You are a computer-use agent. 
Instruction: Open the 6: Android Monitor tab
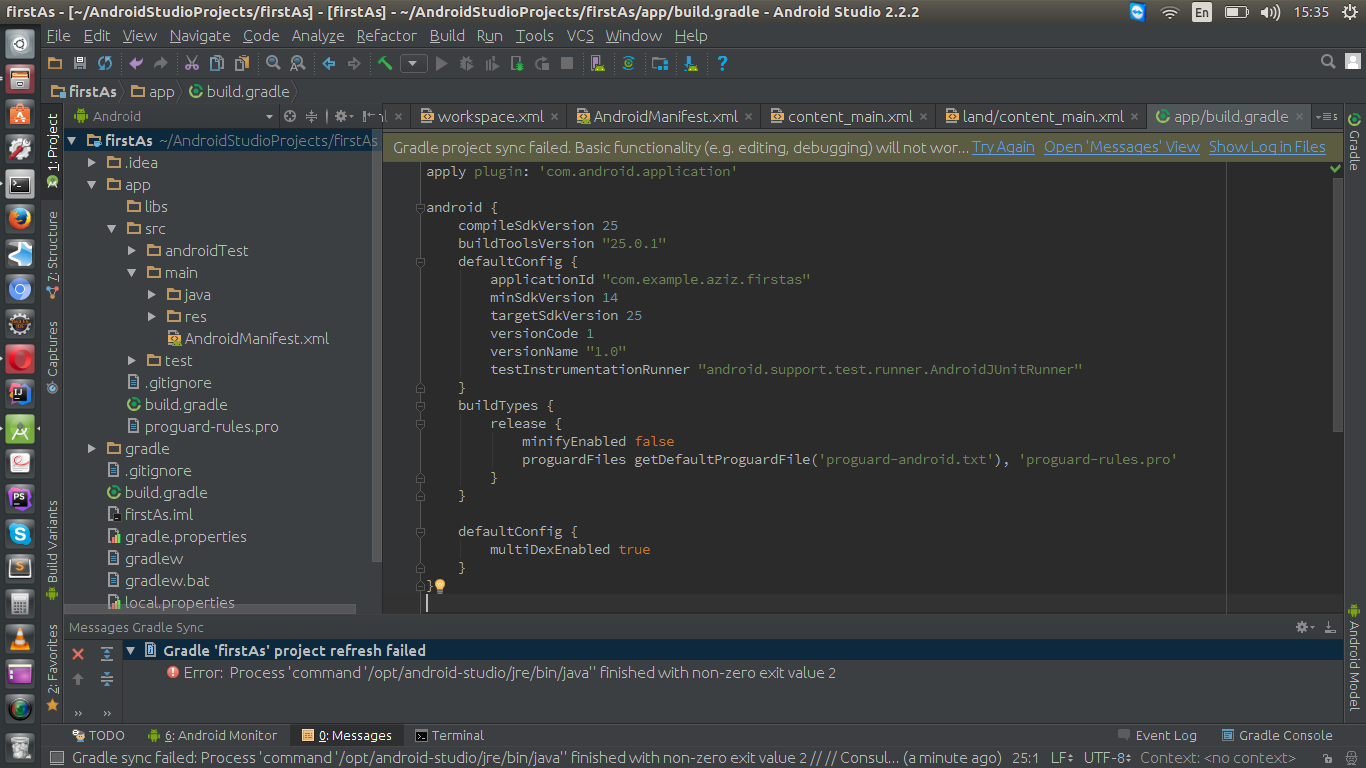tap(212, 735)
